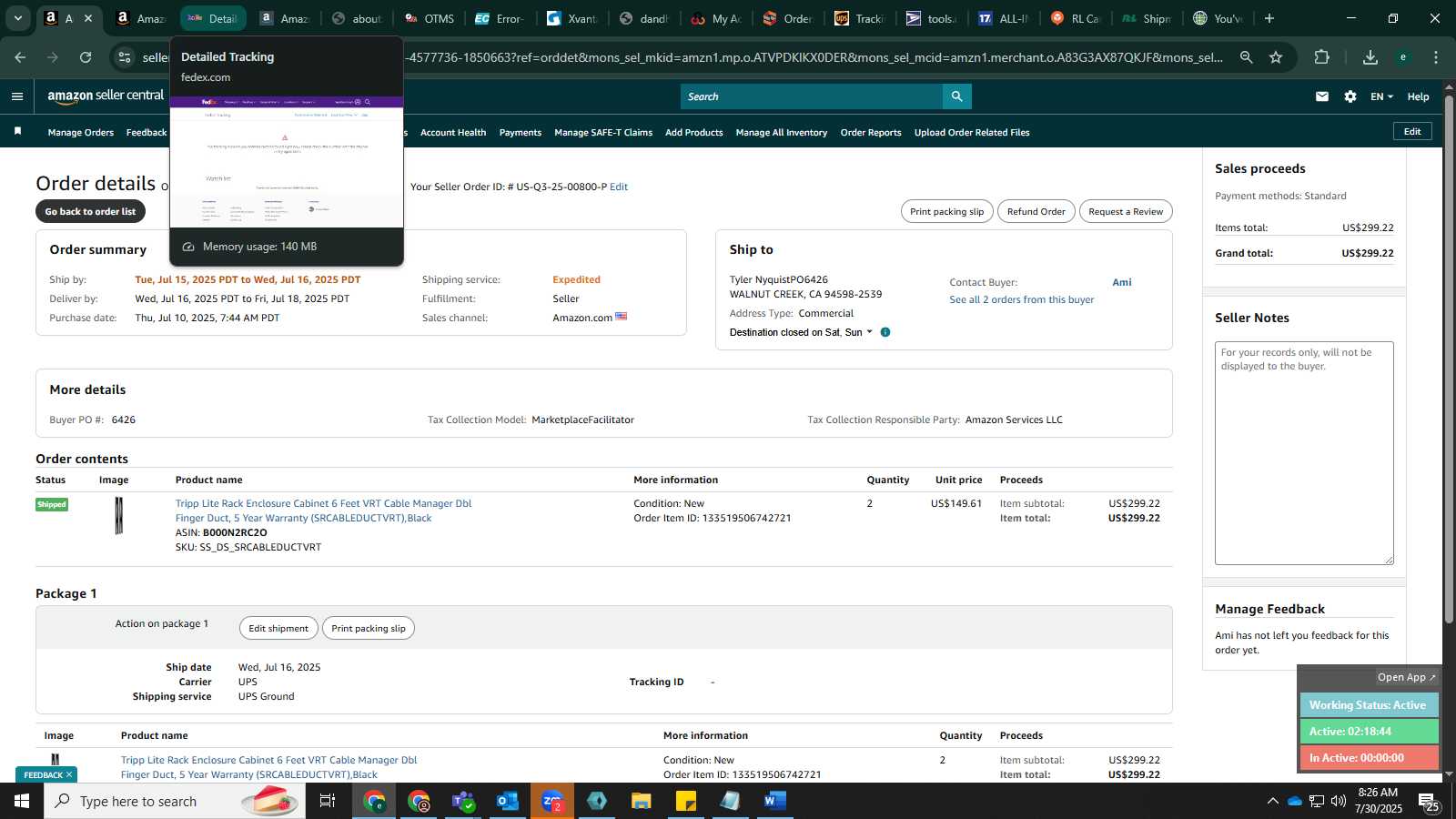Viewport: 1456px width, 819px height.
Task: Show hidden tray icons chevron
Action: 1272,801
